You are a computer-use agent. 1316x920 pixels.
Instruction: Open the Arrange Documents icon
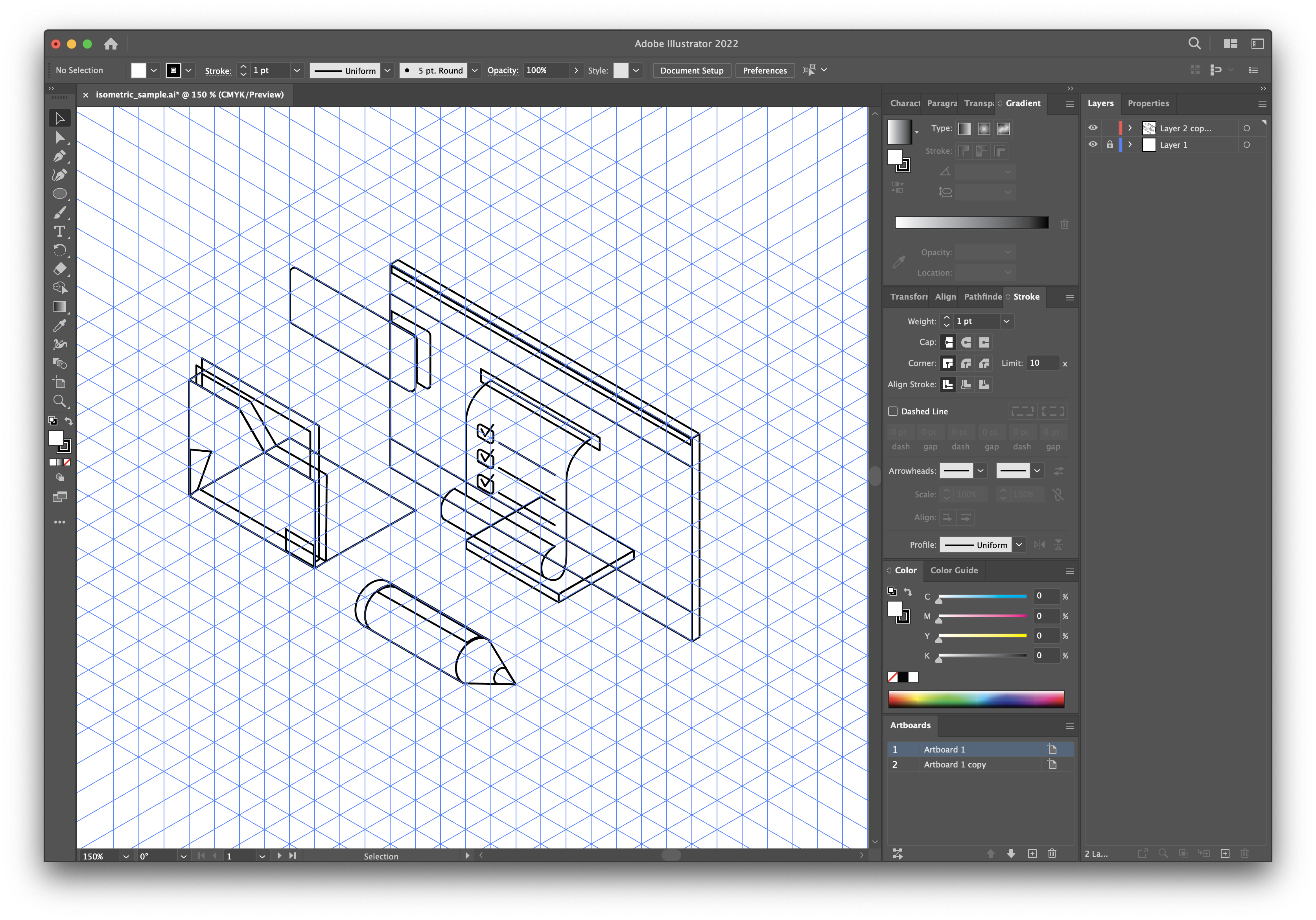point(1230,44)
